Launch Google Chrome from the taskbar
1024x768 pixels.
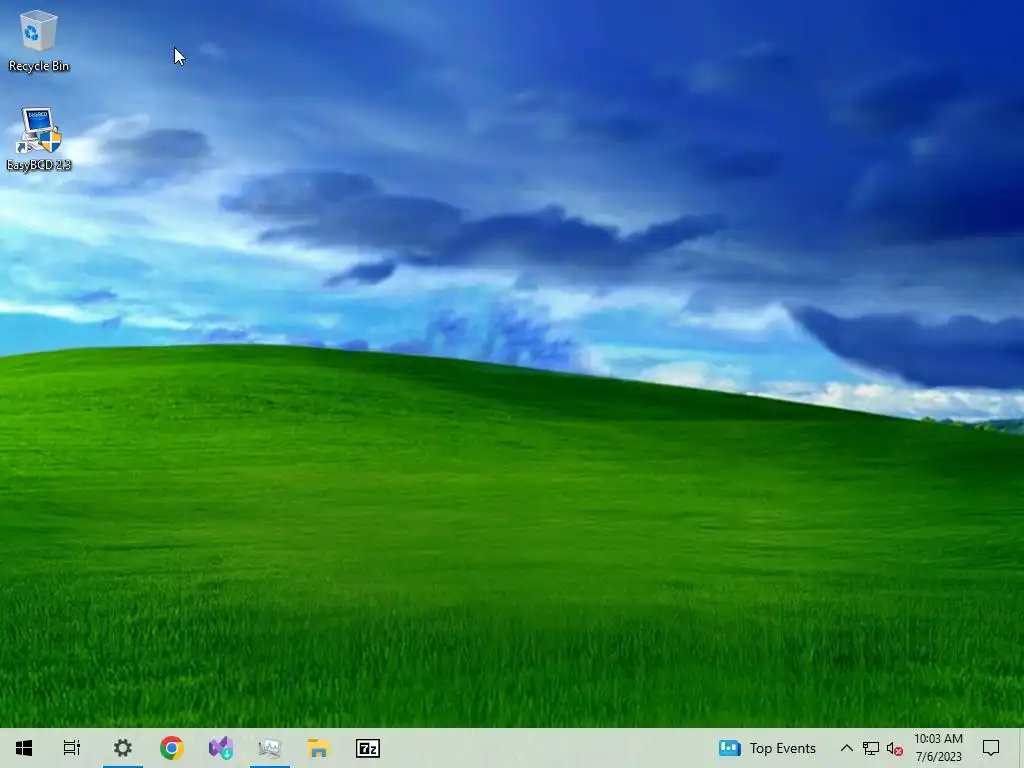click(x=172, y=748)
